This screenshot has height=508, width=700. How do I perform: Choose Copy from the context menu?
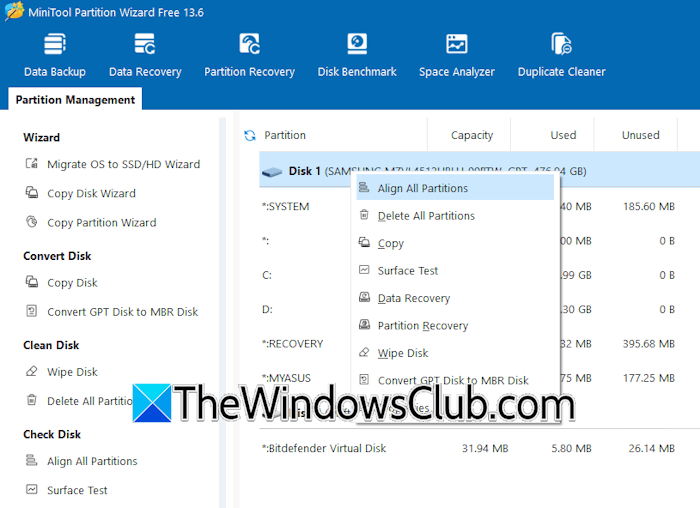coord(455,243)
